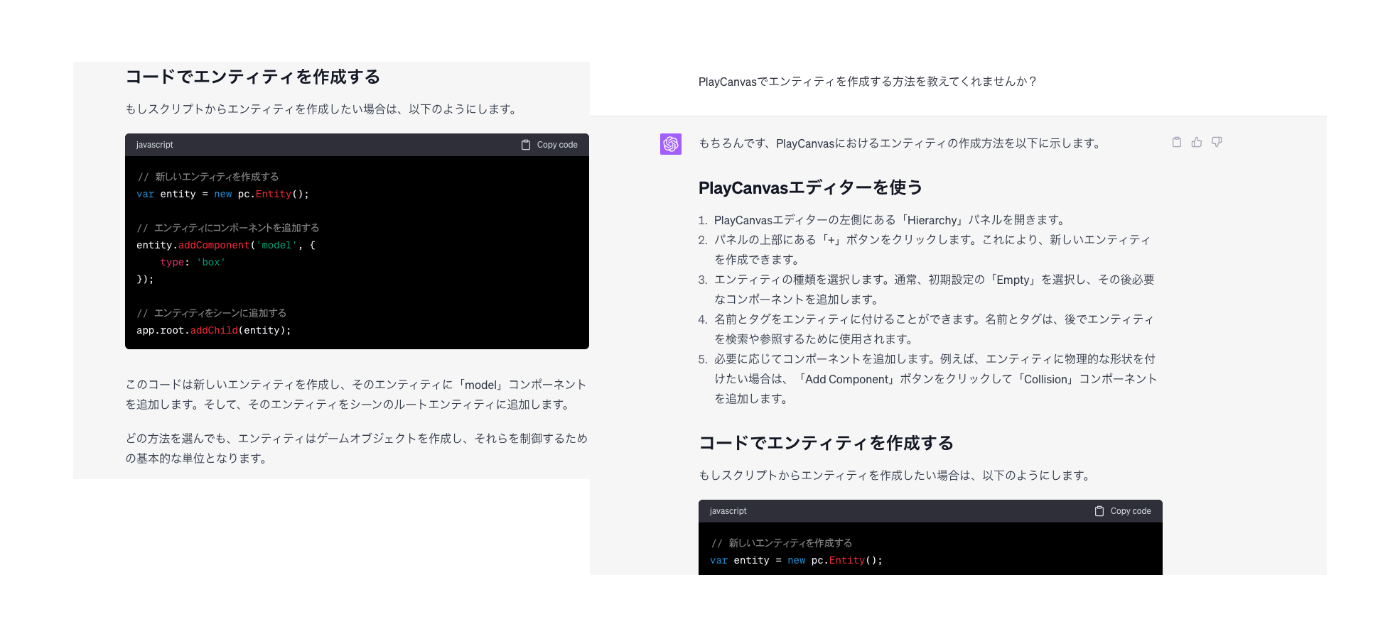Click 'もしスクリプトから' sentence in the left screenshot
This screenshot has height=636, width=1400.
pyautogui.click(x=321, y=109)
